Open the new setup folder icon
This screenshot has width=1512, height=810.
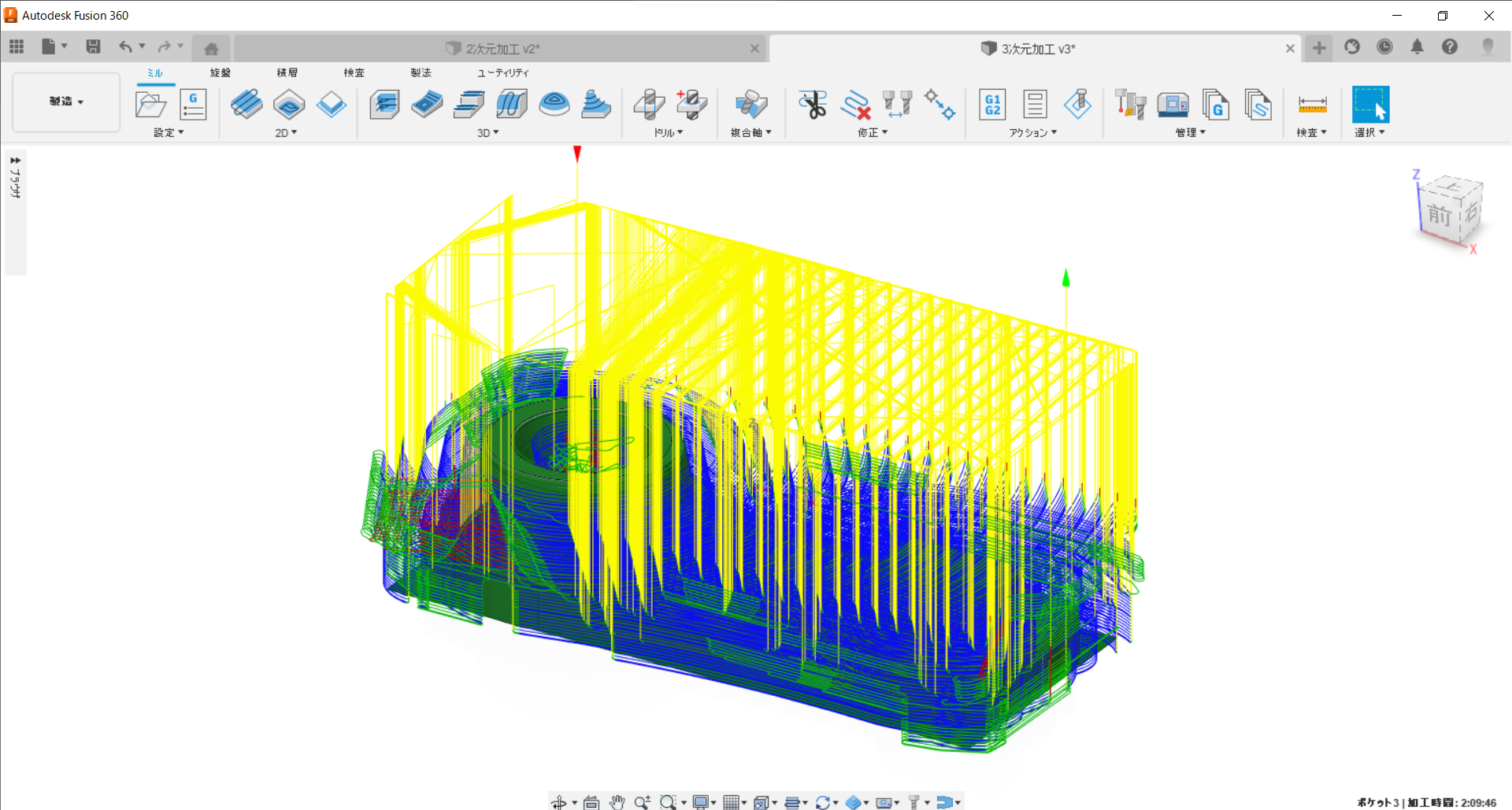150,105
